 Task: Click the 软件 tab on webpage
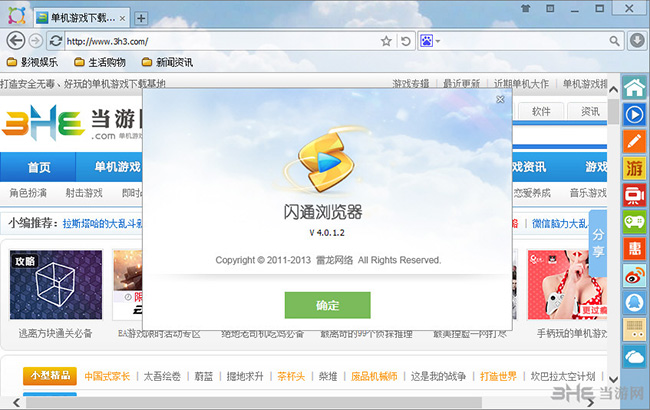541,111
